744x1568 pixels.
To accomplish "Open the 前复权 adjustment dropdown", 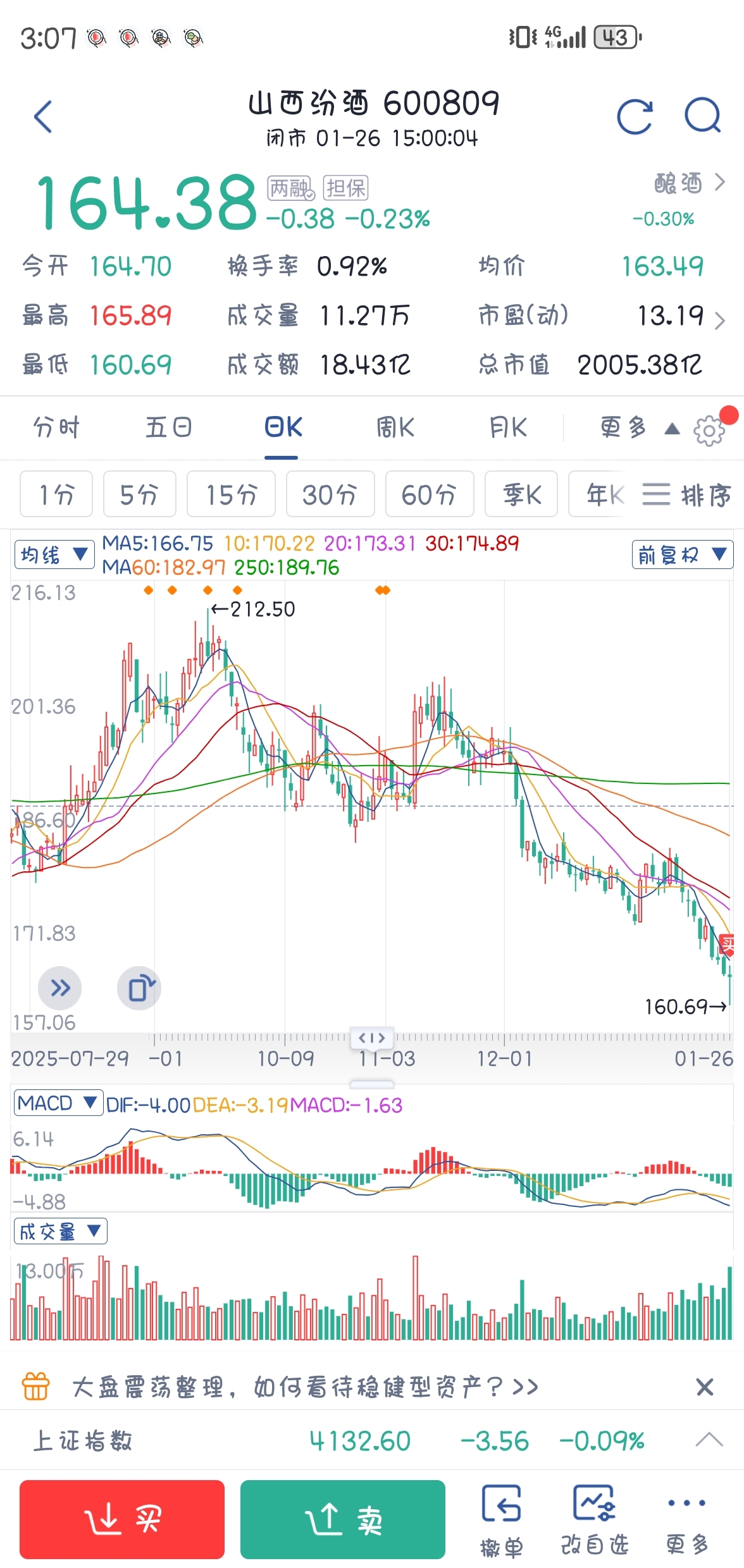I will [x=682, y=554].
